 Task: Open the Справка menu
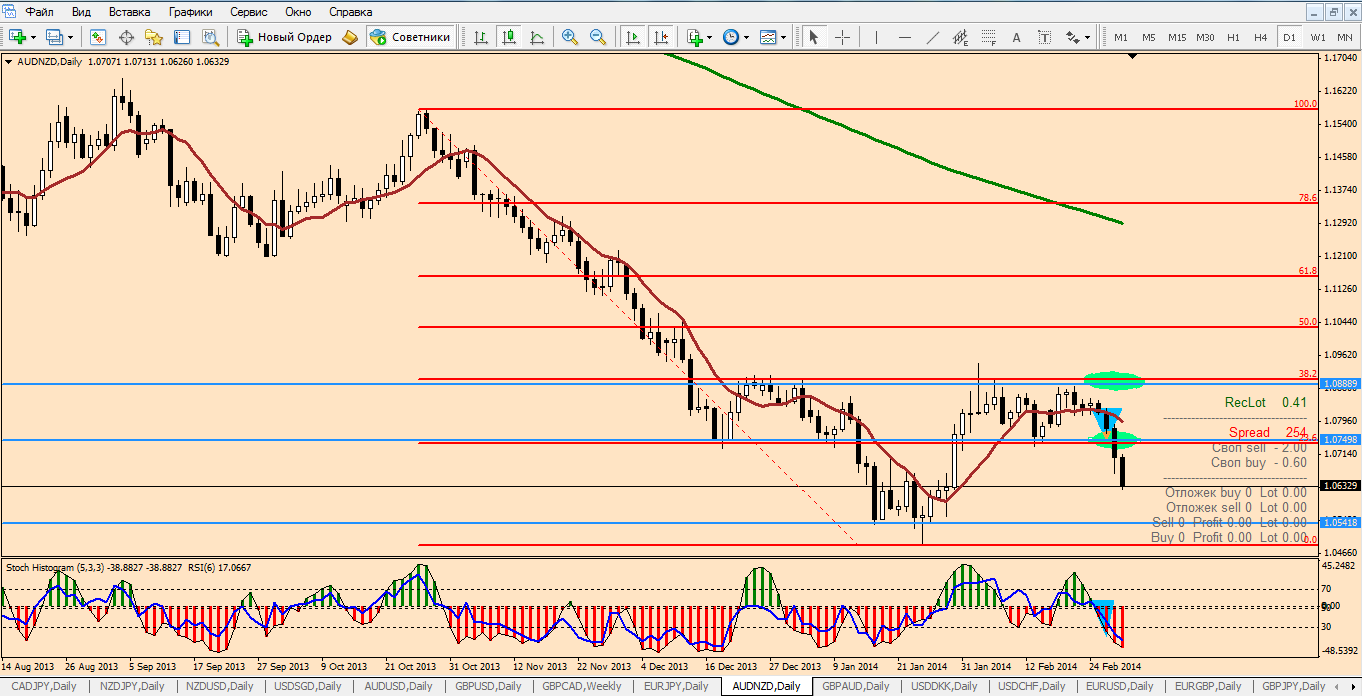pos(351,12)
